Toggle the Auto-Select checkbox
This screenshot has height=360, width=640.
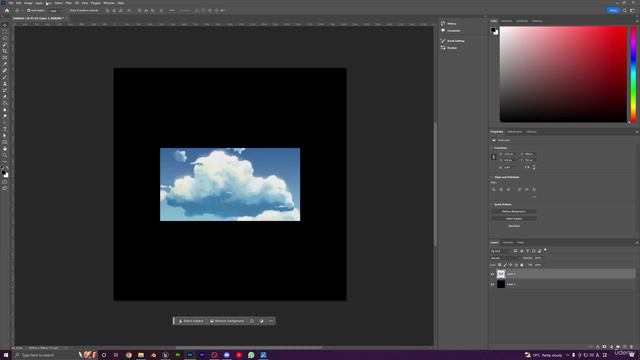pos(28,11)
